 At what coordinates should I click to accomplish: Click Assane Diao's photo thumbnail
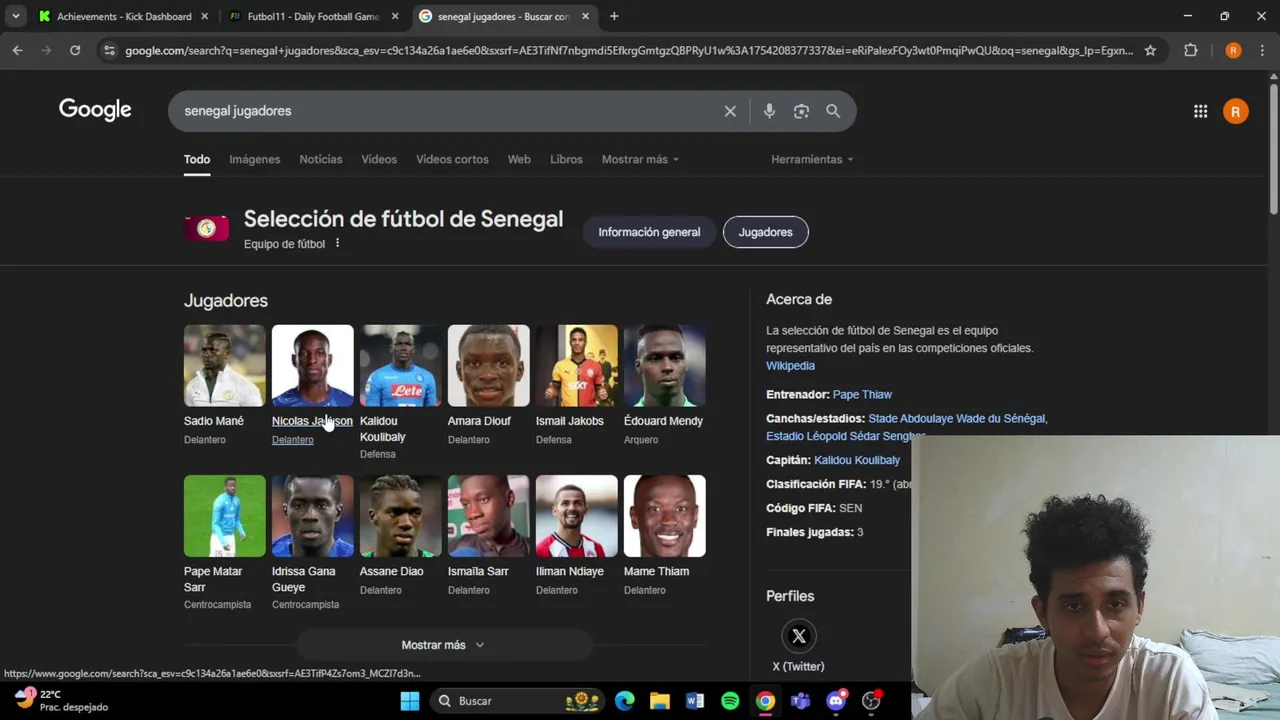tap(401, 516)
